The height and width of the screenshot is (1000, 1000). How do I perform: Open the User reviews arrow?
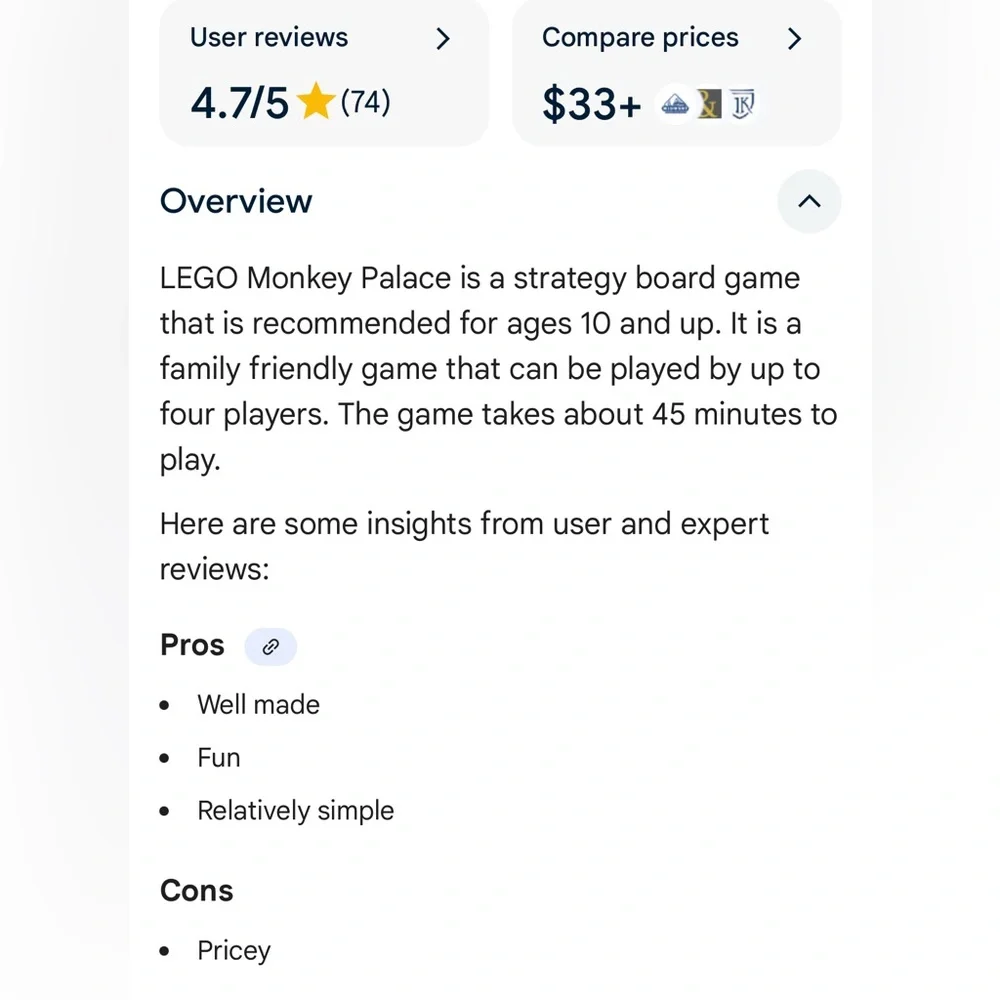[x=443, y=39]
